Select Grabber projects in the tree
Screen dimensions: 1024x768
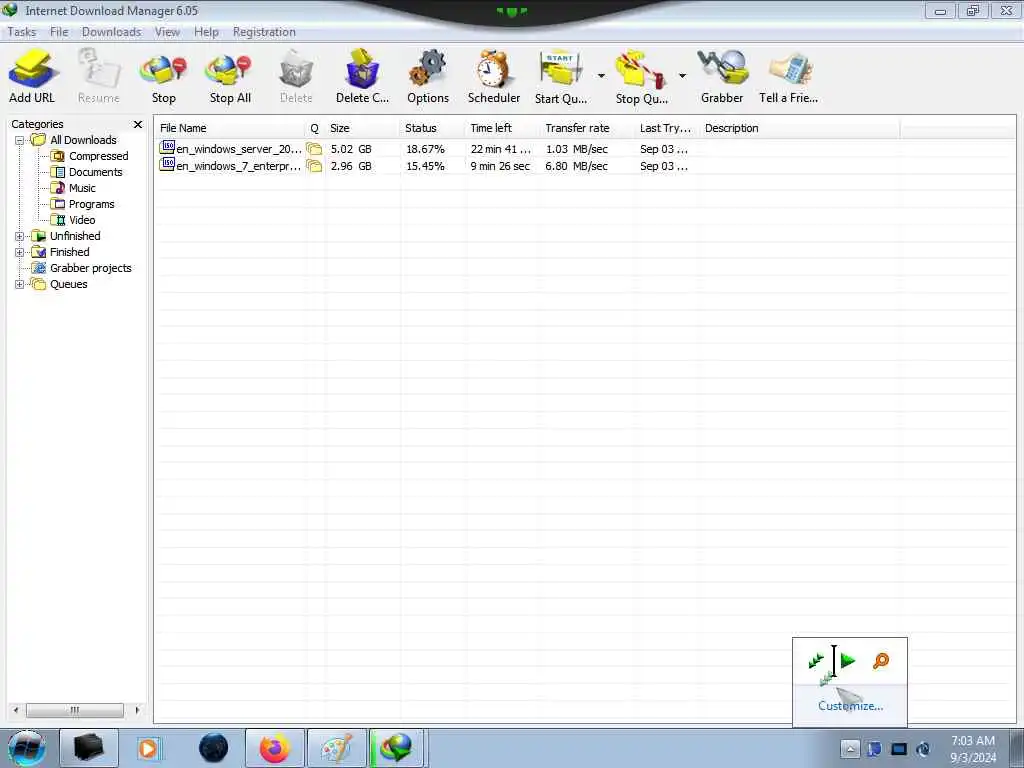point(91,268)
